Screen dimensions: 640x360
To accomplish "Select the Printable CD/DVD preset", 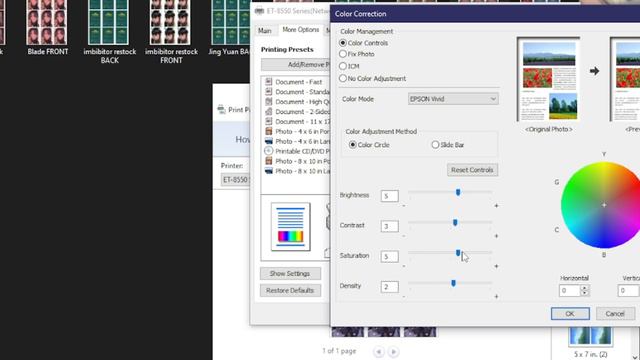I will point(297,151).
